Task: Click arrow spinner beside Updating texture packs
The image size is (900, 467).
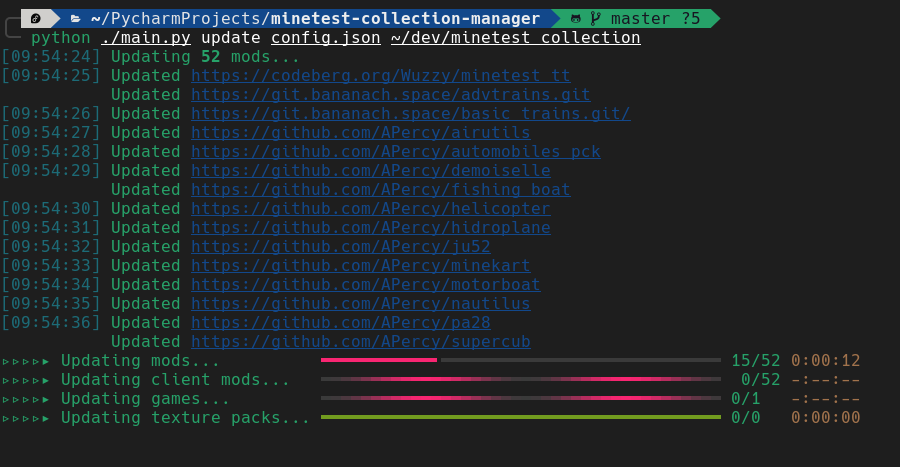Action: [26, 418]
